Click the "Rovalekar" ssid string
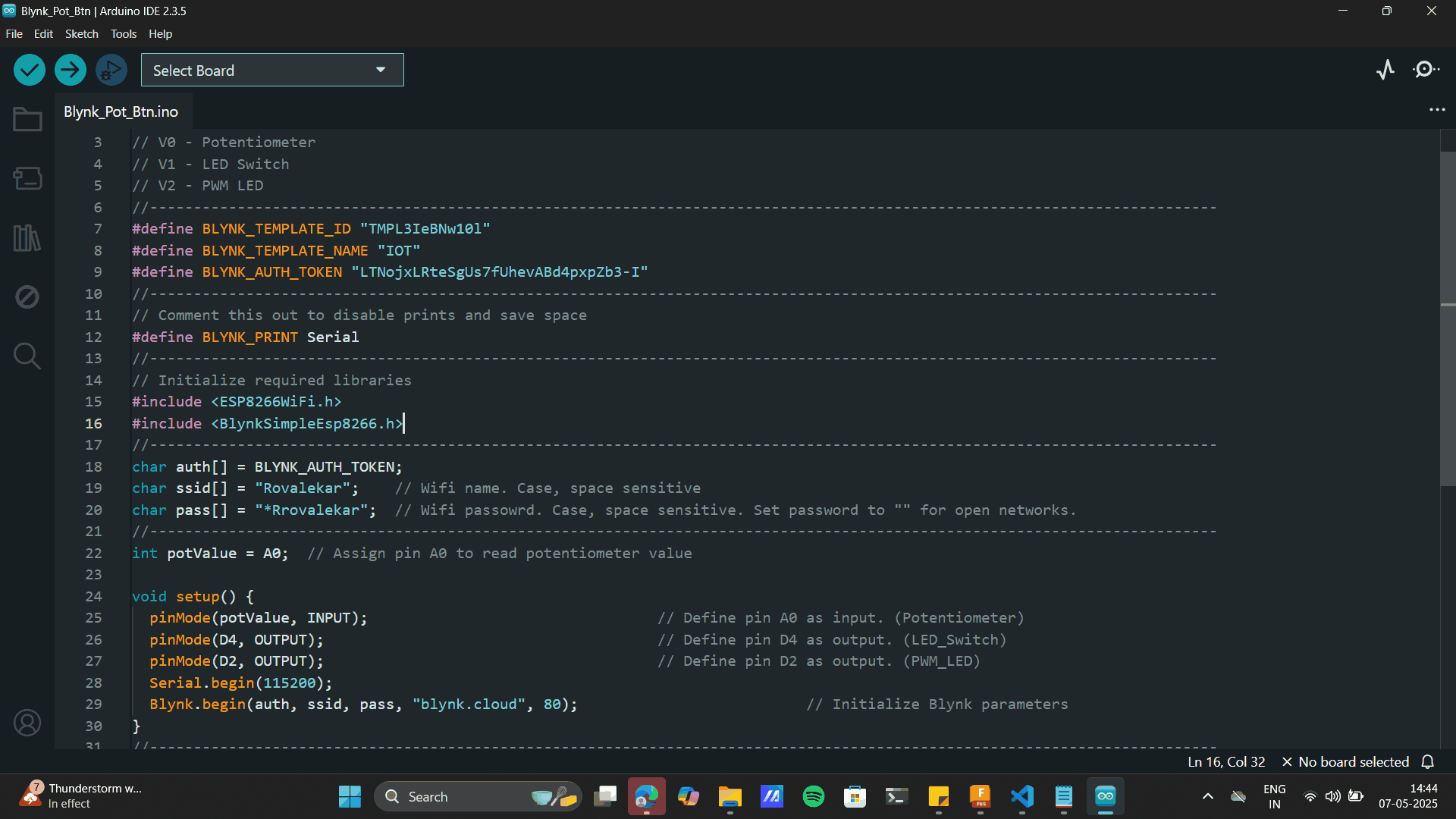Viewport: 1456px width, 819px height. [303, 488]
